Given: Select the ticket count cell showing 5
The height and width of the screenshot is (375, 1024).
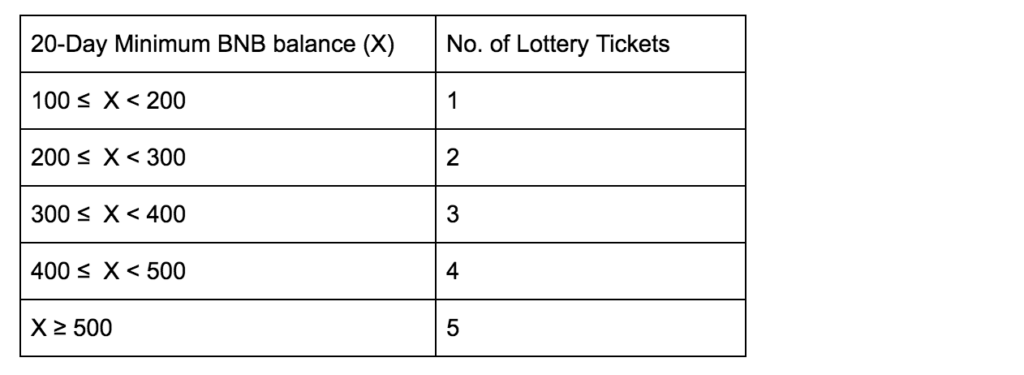Looking at the screenshot, I should (x=590, y=328).
